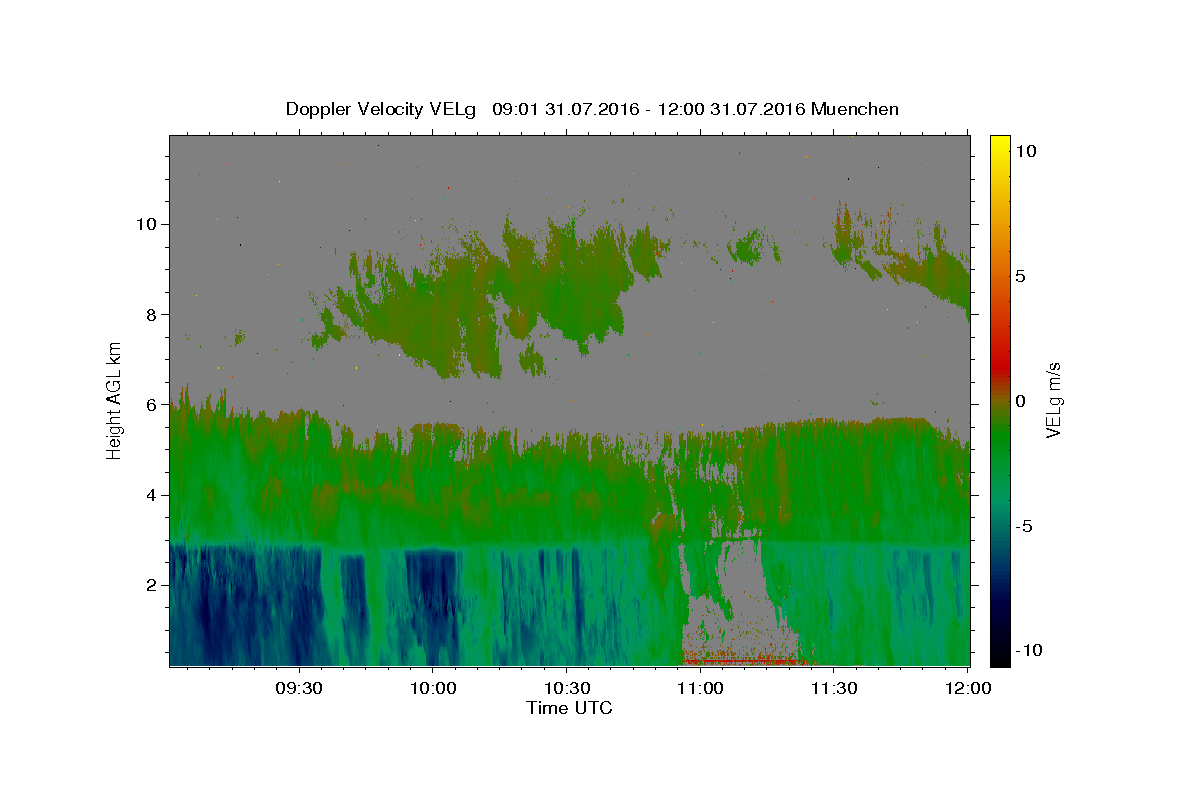
Task: Click the 12:00 time axis label
Action: coord(968,688)
